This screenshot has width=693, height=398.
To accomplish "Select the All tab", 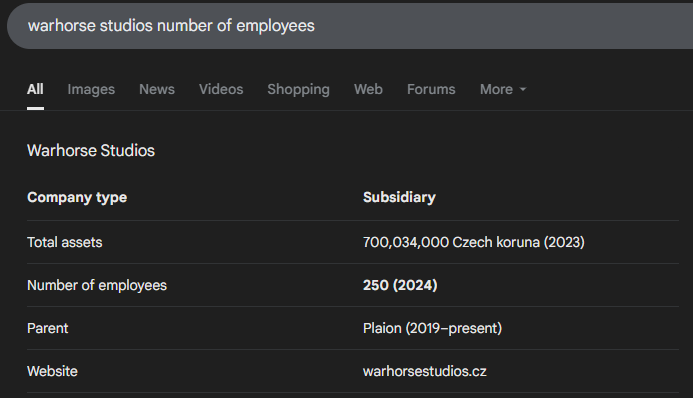I will coord(35,89).
